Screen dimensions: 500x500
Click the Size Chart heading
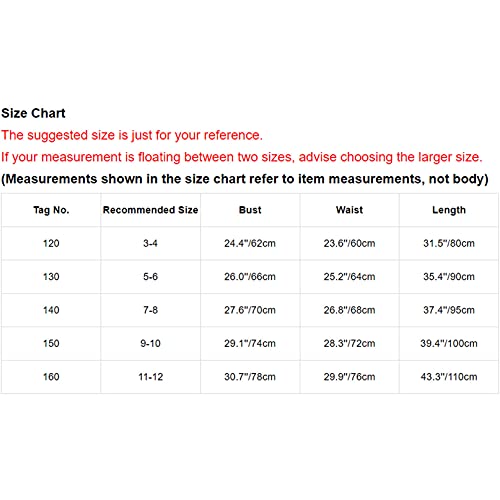pos(33,113)
